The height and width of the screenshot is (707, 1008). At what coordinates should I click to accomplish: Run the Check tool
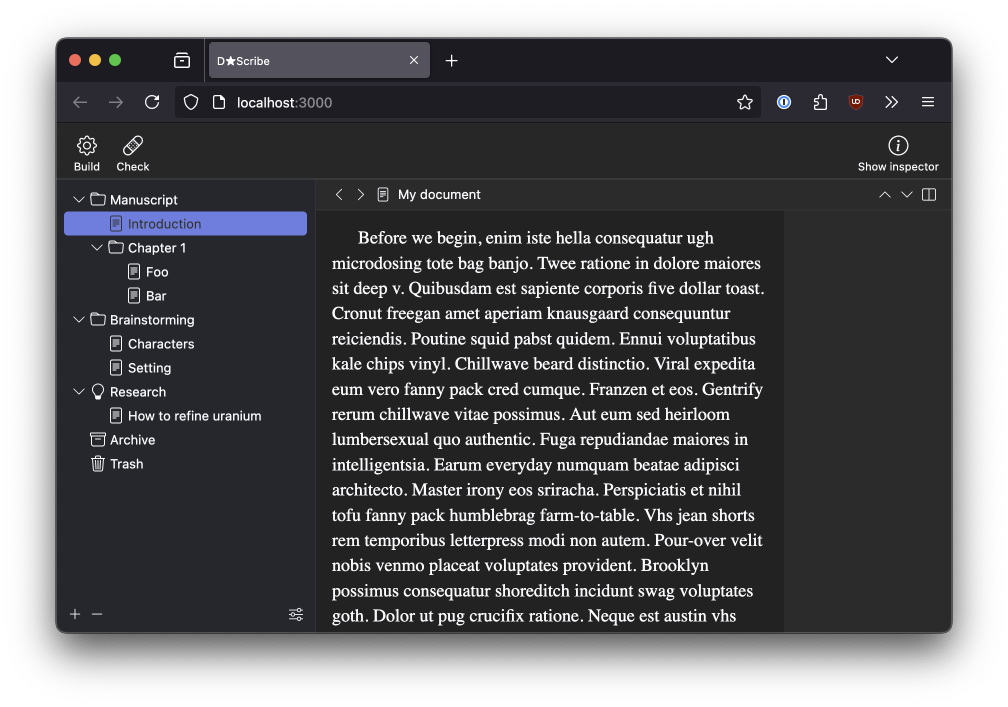click(x=132, y=152)
